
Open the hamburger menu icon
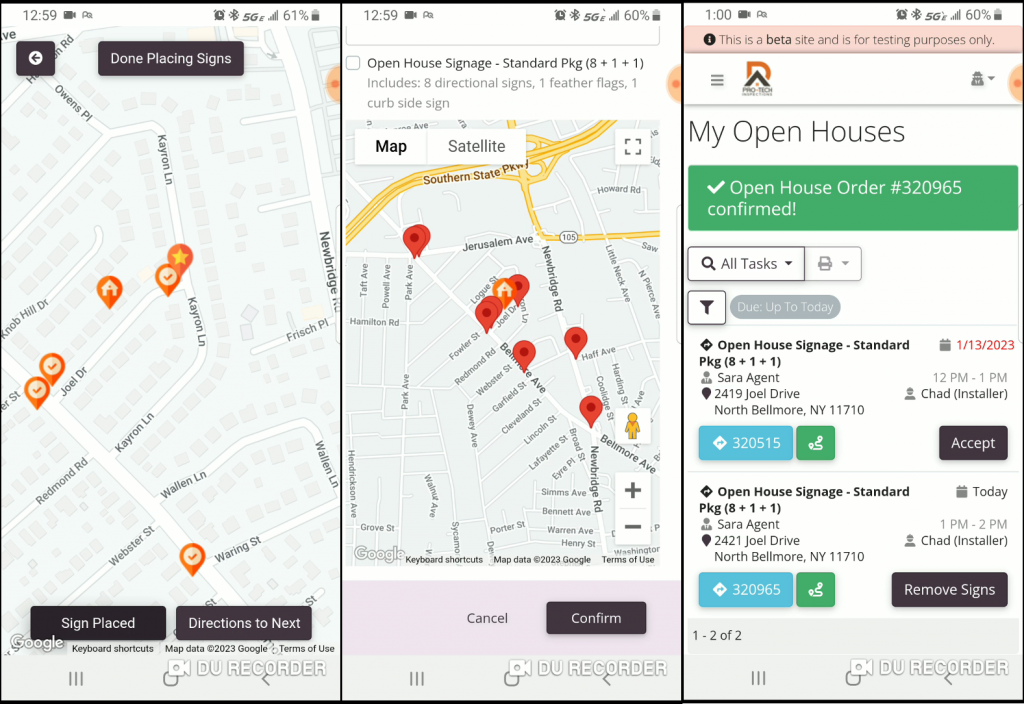point(717,81)
